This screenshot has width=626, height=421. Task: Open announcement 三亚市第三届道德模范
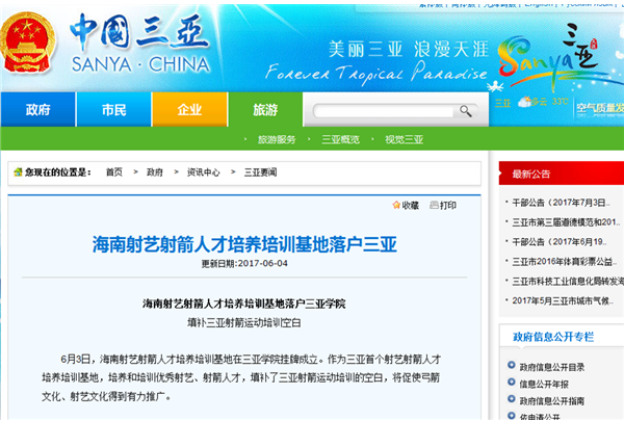tap(566, 222)
